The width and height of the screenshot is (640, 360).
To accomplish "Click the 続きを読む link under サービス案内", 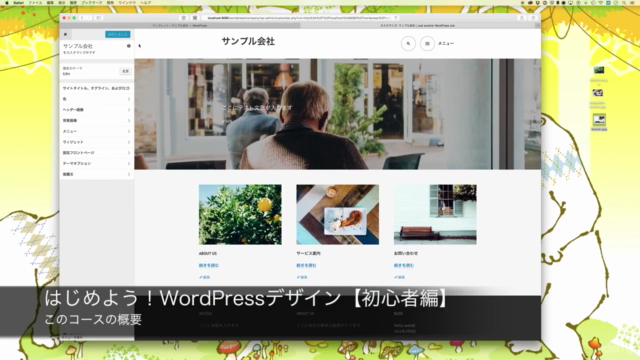I will tap(307, 265).
